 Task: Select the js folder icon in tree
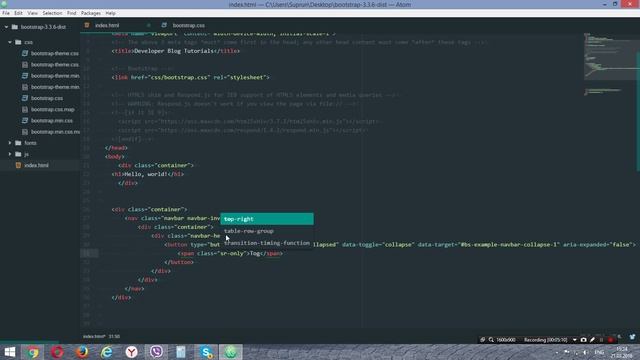pos(18,154)
